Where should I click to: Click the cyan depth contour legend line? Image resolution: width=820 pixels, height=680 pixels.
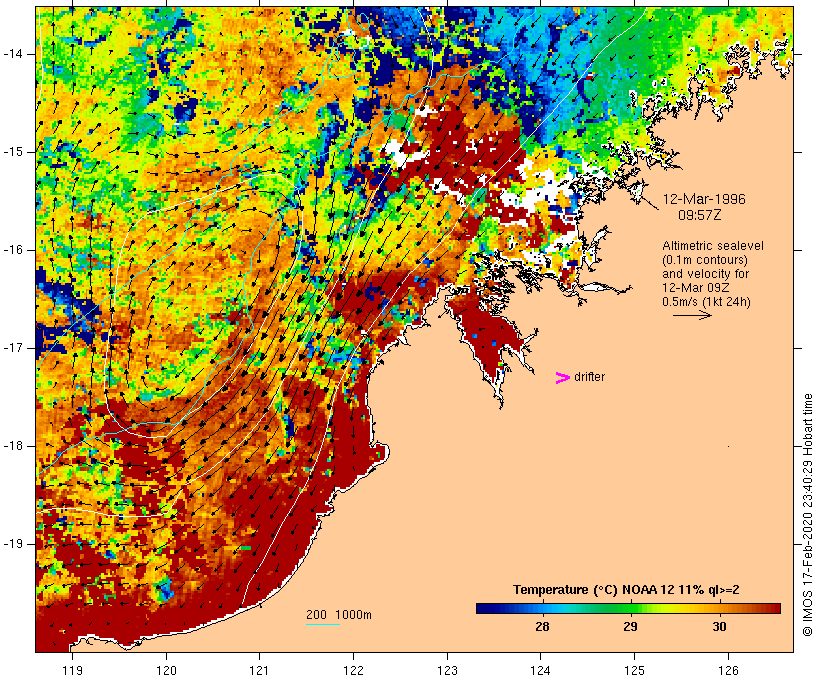click(x=323, y=624)
